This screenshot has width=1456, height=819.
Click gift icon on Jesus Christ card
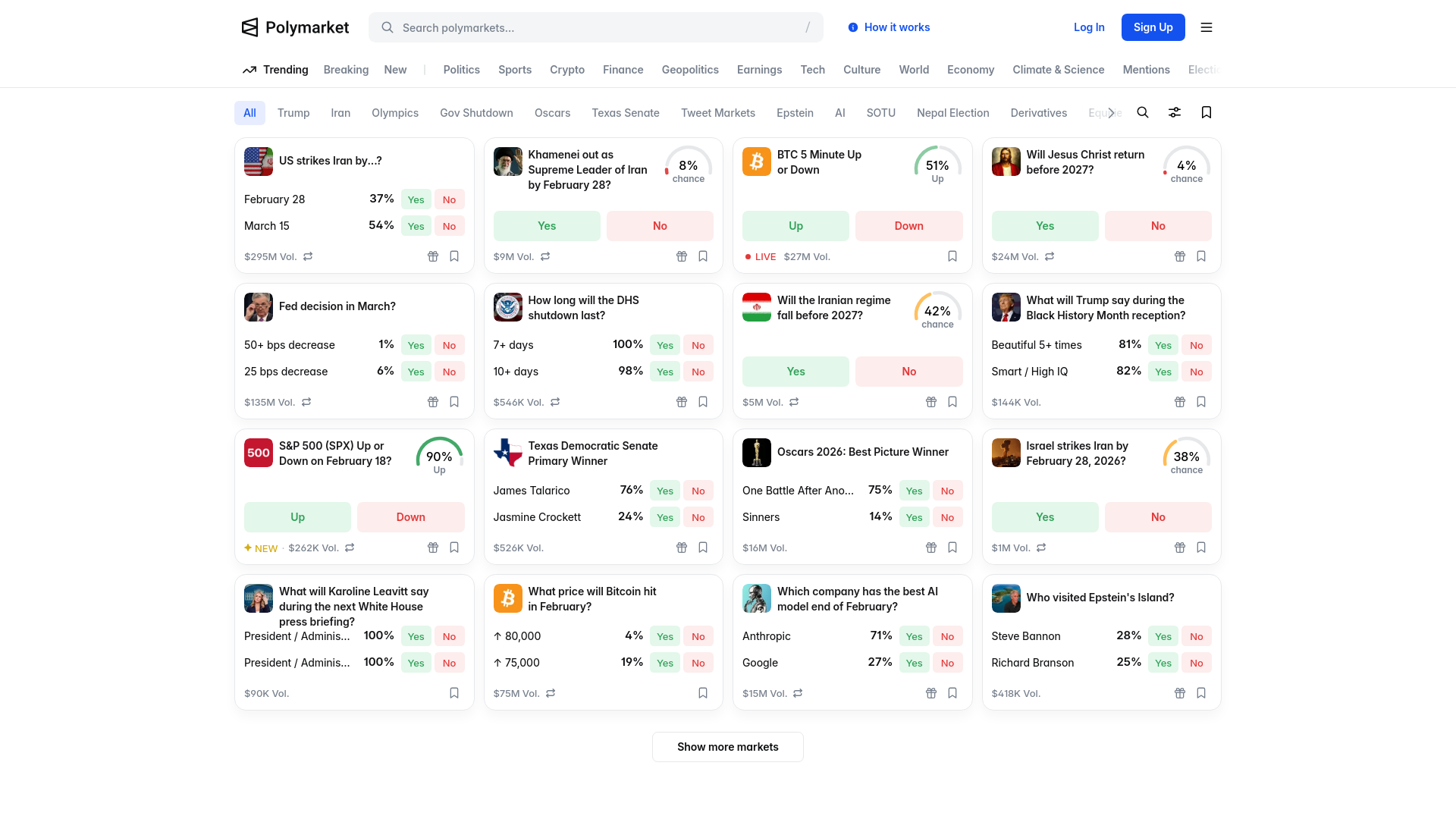pos(1180,256)
